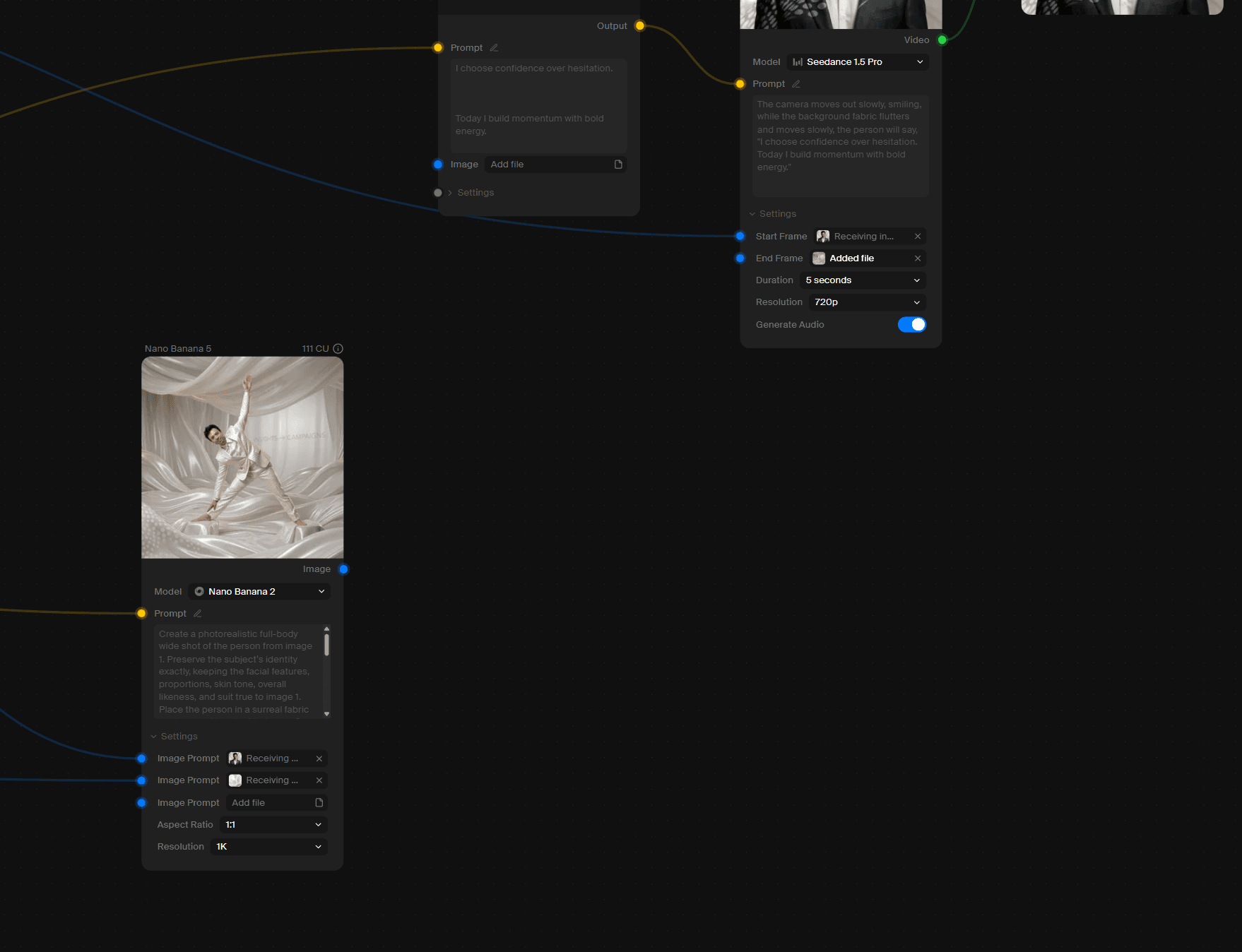
Task: Click the blue Start Frame port
Action: coord(740,237)
